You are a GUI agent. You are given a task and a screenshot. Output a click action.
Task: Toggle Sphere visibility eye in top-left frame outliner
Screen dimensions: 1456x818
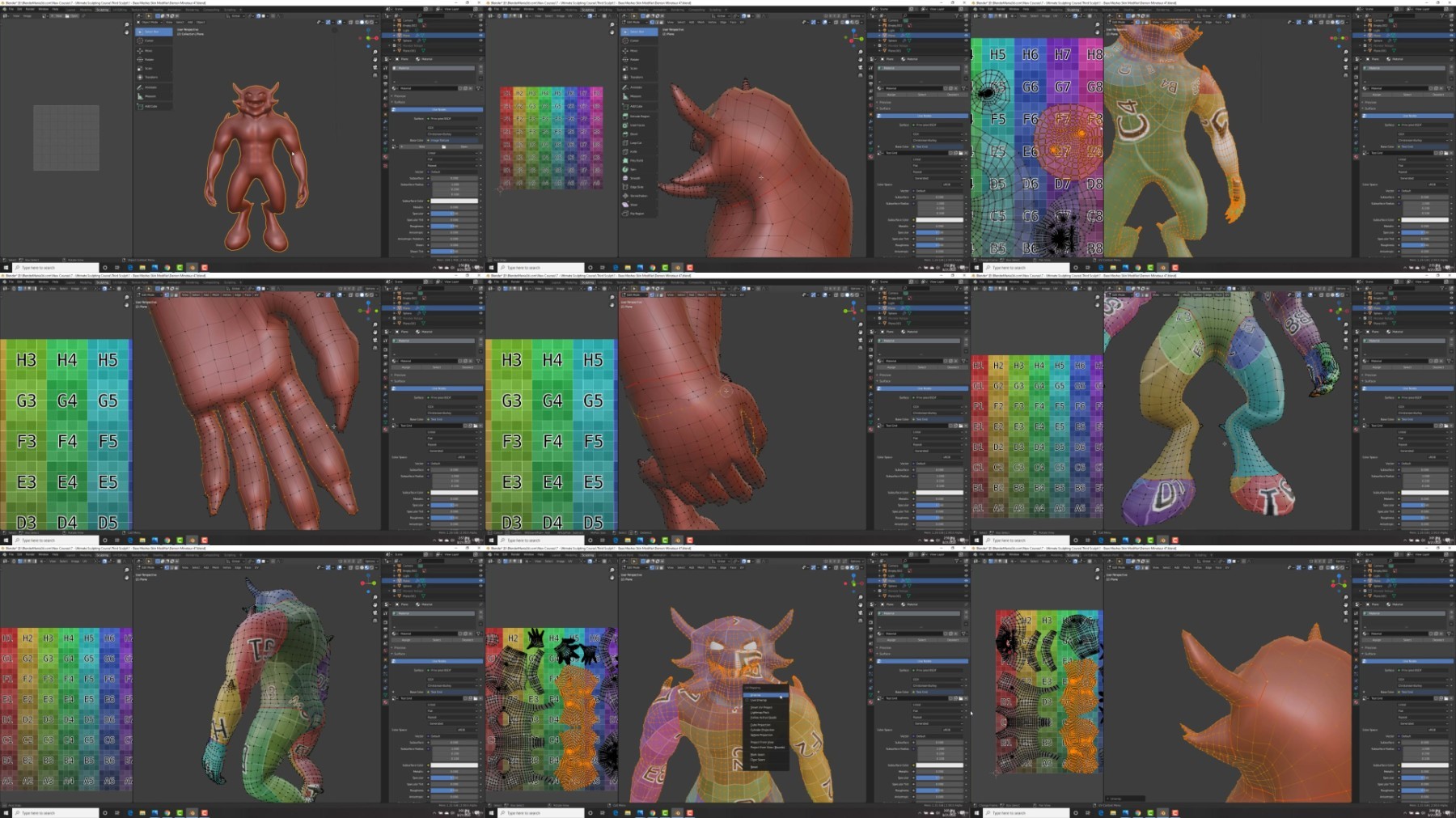click(480, 40)
